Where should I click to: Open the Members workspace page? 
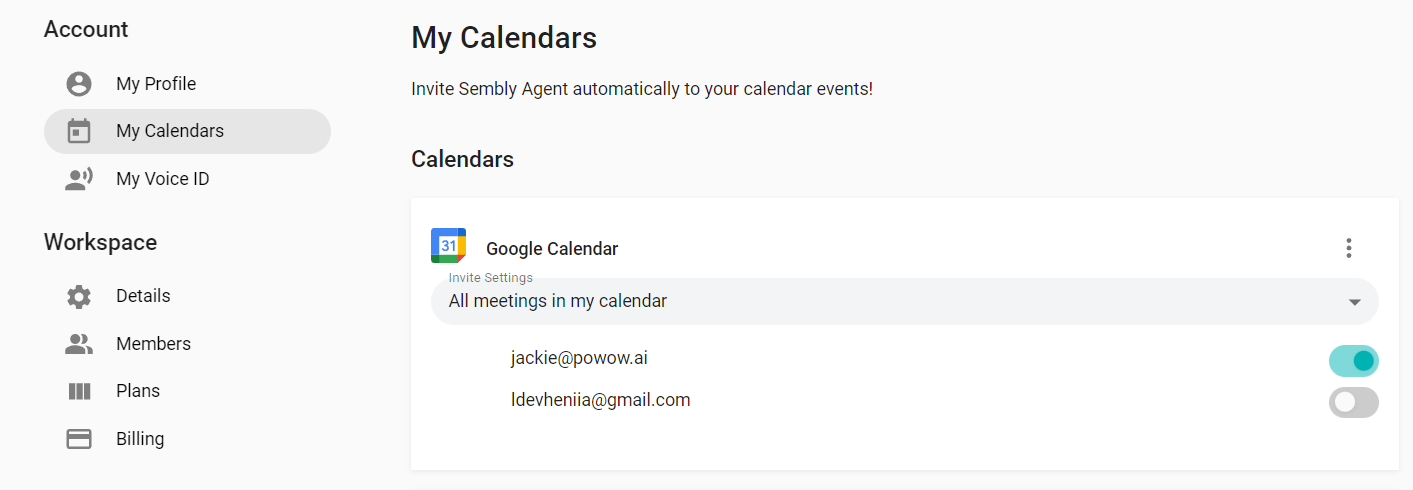pos(153,344)
